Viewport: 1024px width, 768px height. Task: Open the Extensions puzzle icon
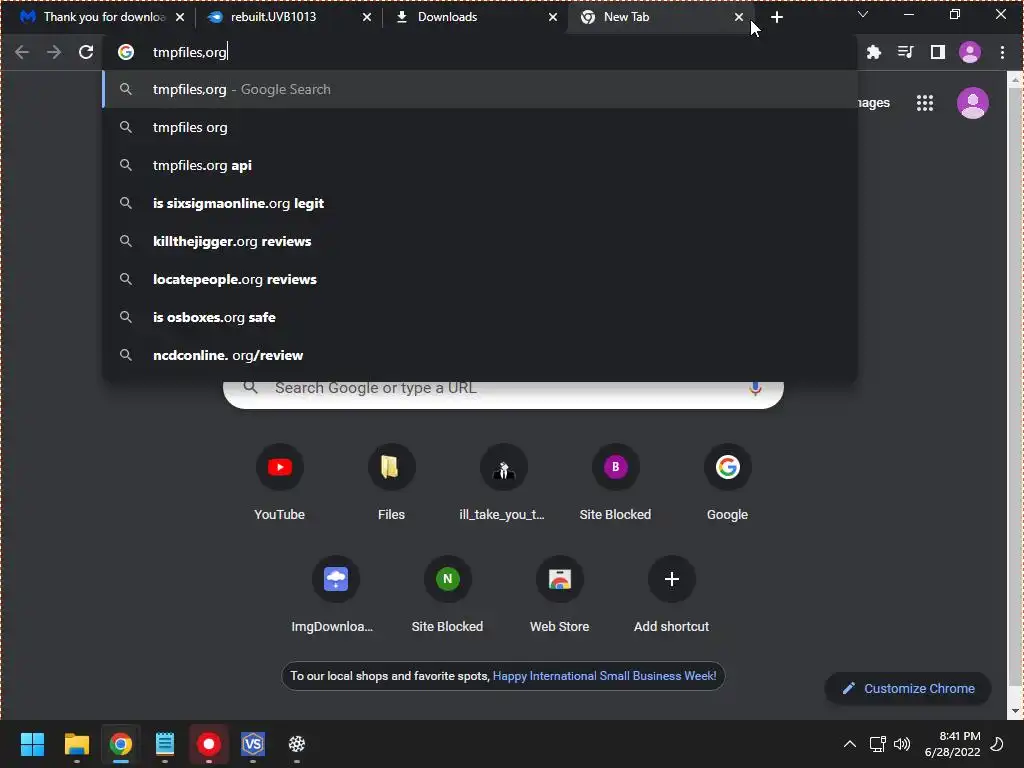(x=873, y=52)
